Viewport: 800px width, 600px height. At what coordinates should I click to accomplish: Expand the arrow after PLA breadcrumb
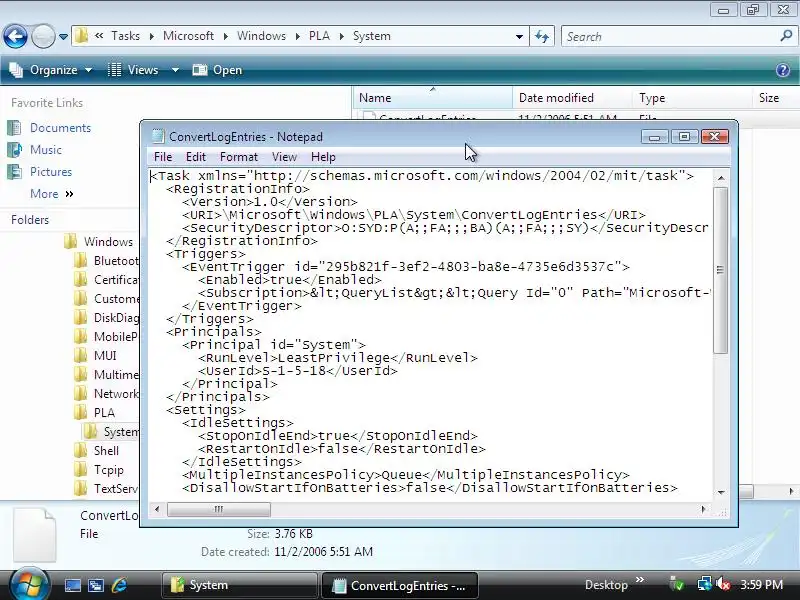[342, 36]
